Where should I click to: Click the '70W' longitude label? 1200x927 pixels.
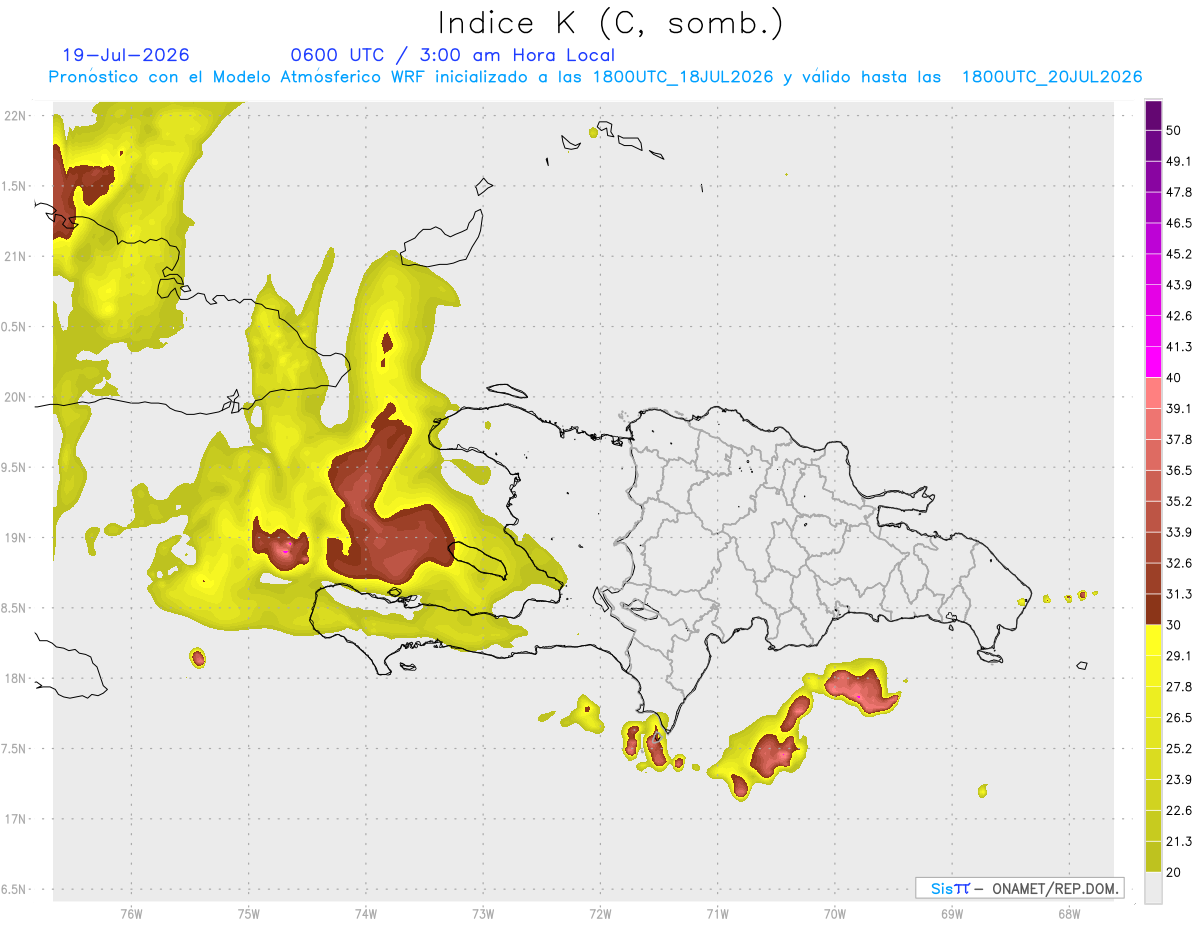tap(834, 914)
